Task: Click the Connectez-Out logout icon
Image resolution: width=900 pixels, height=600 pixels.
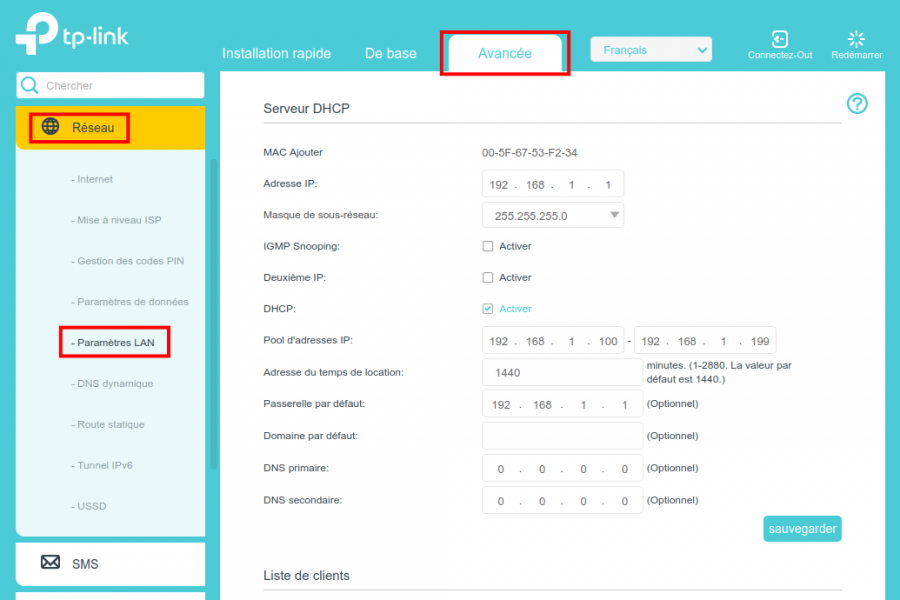Action: pos(779,39)
